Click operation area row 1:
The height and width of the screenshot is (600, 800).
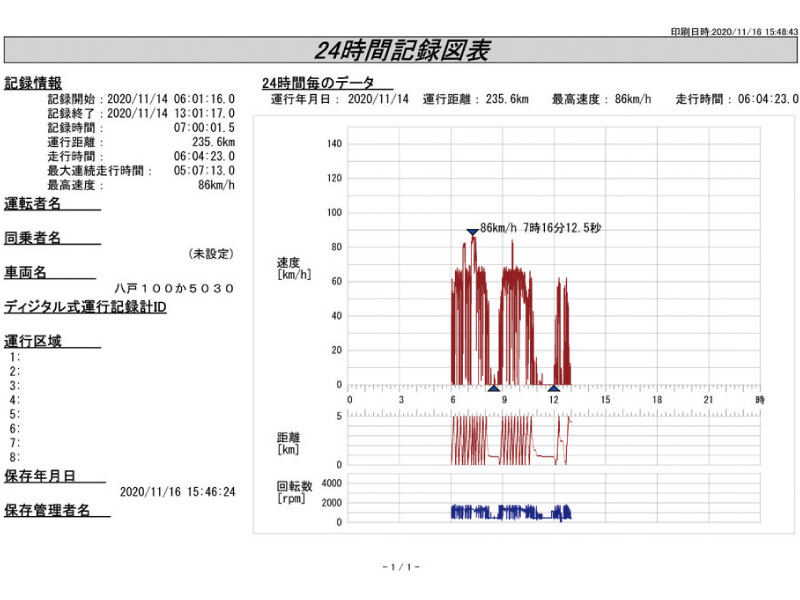[15, 357]
